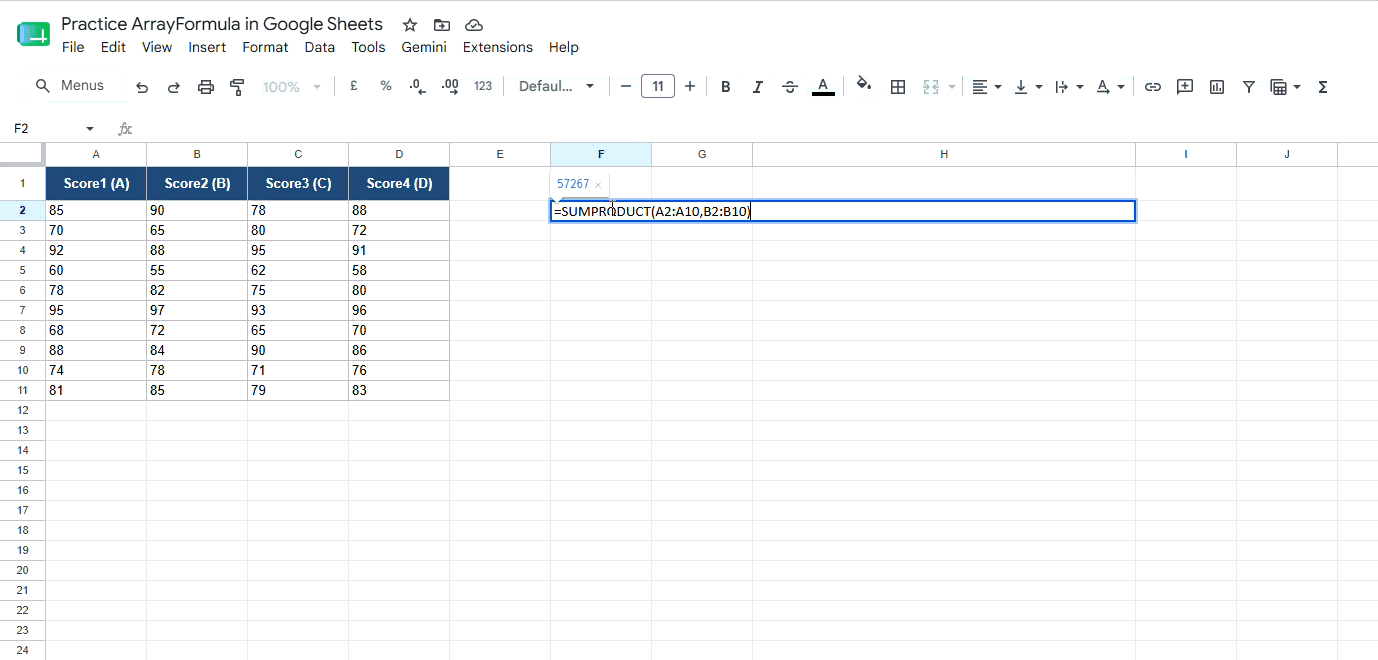The image size is (1378, 660).
Task: Open text wrapping dropdown
Action: click(1069, 87)
